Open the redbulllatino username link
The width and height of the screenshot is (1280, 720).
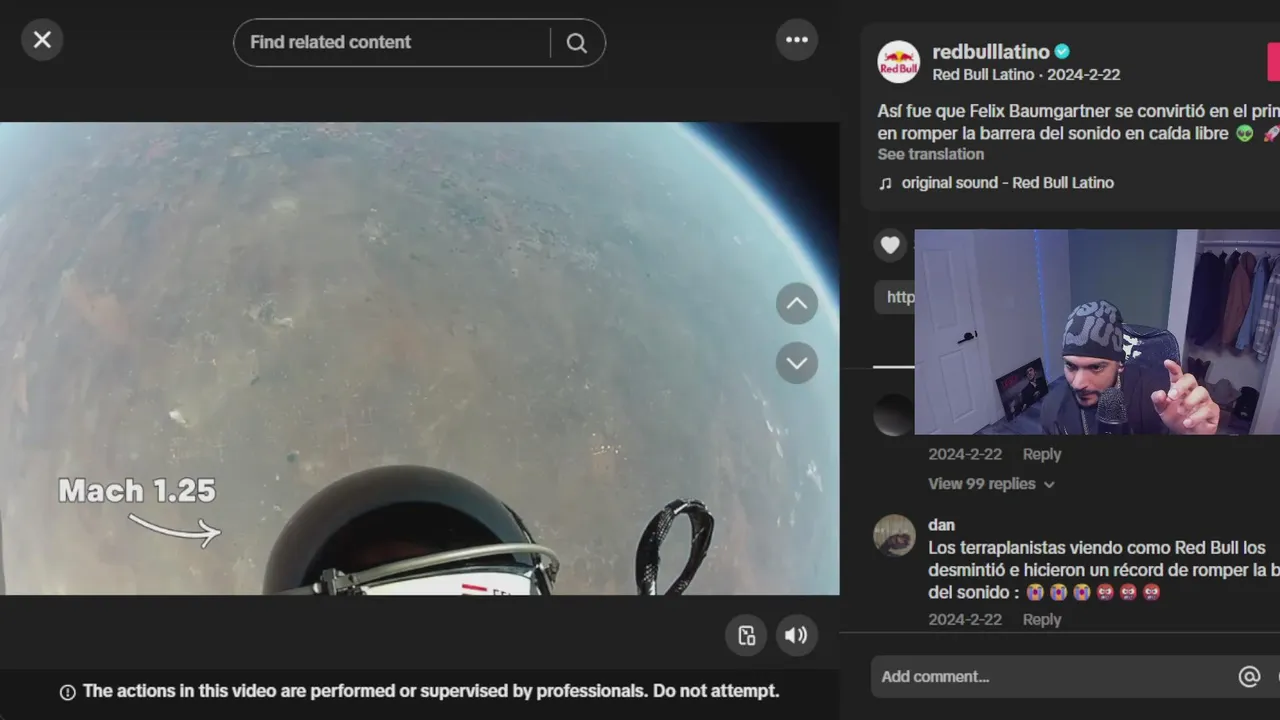(990, 51)
